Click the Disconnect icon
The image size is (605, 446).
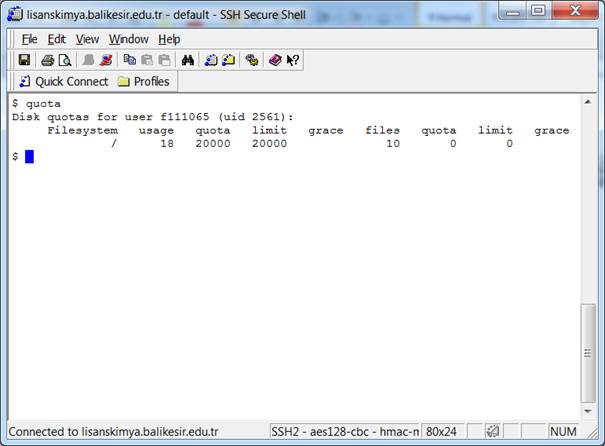(106, 60)
